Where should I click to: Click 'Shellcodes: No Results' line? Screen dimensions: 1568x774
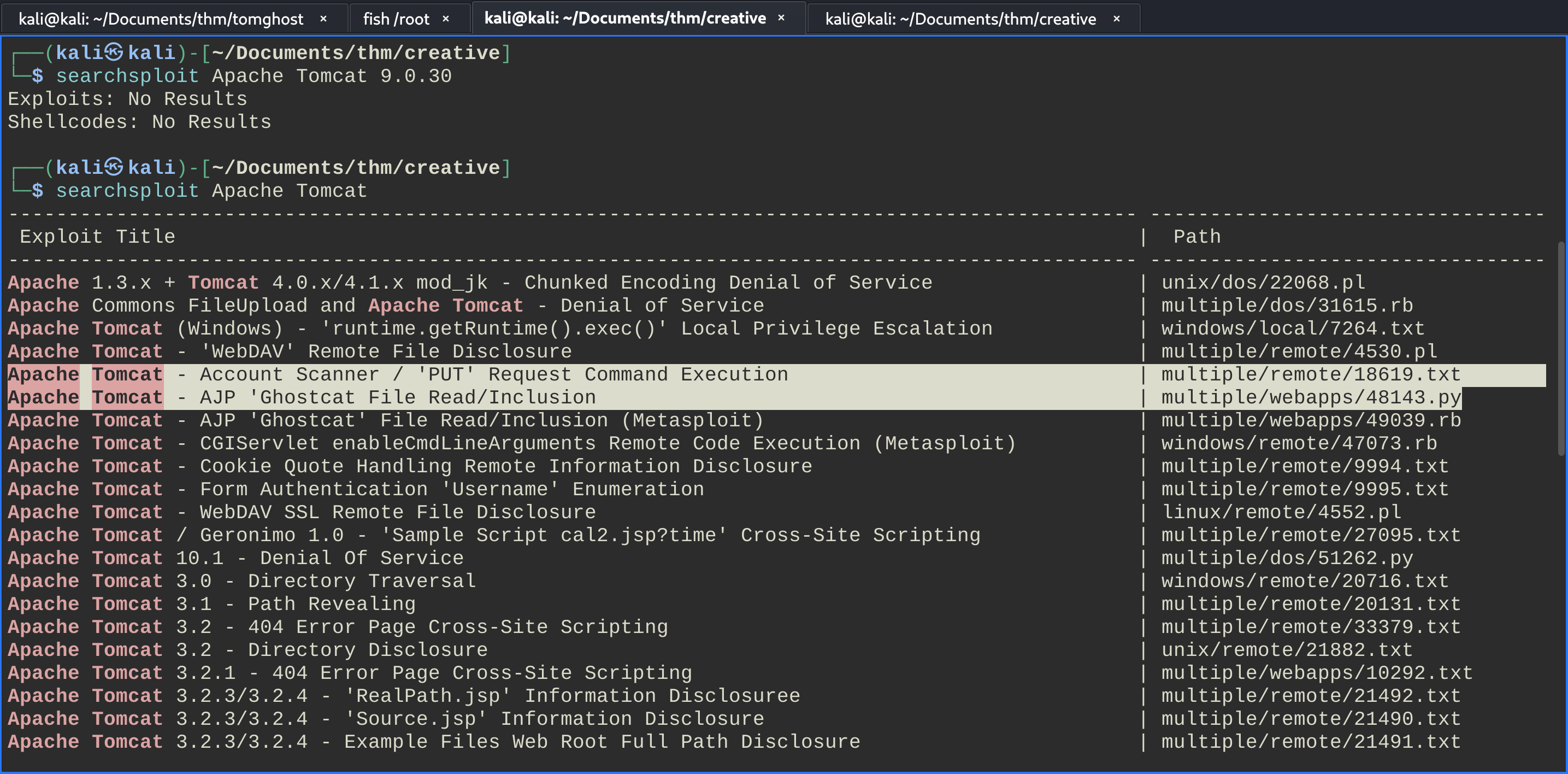[139, 122]
